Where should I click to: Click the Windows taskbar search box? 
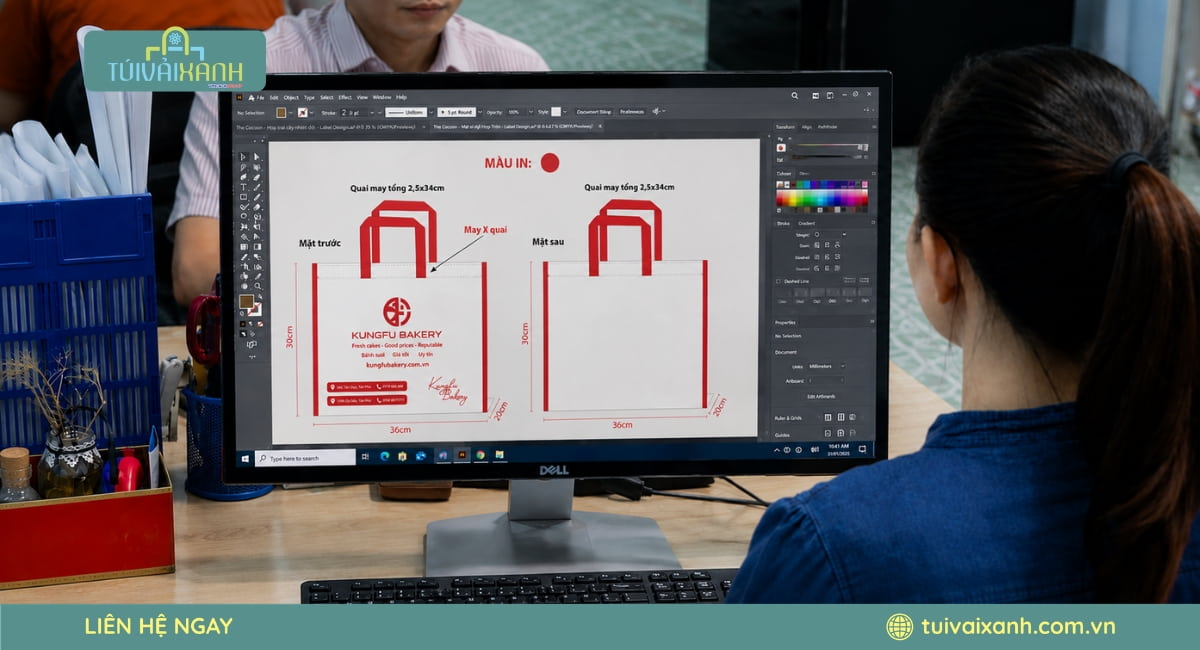click(305, 458)
